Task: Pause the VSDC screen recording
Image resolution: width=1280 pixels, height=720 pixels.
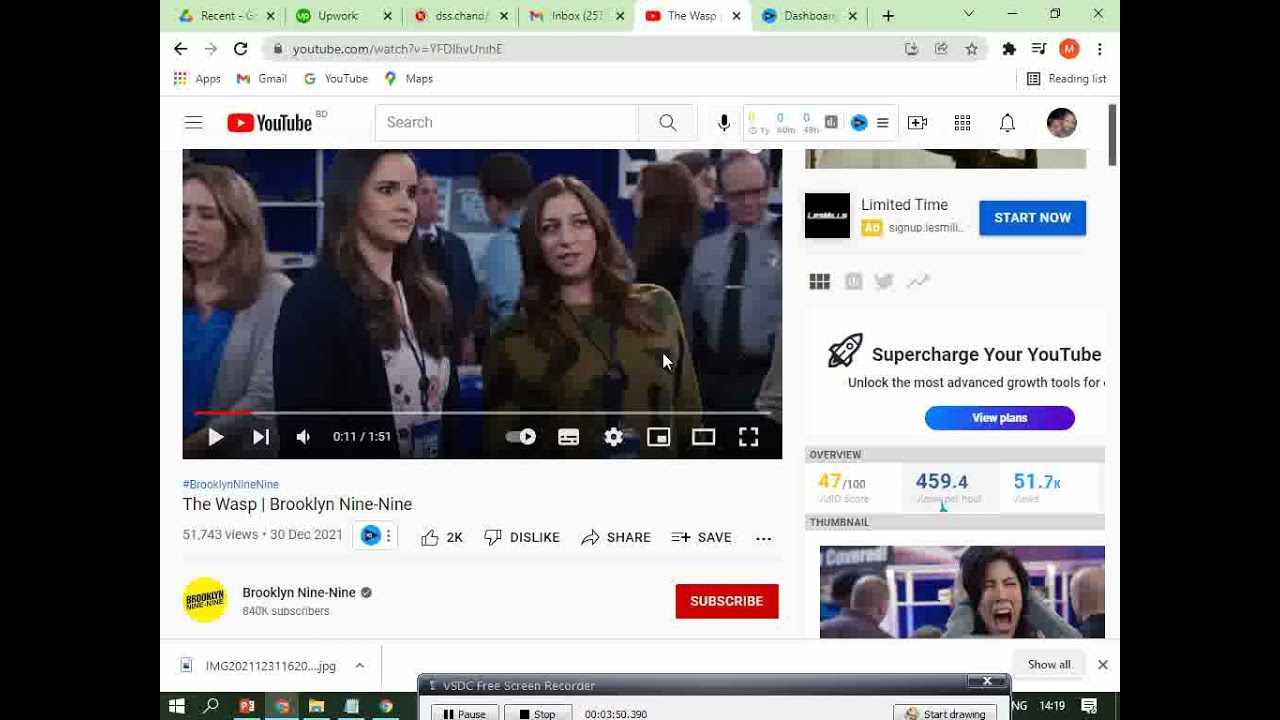Action: [x=464, y=714]
